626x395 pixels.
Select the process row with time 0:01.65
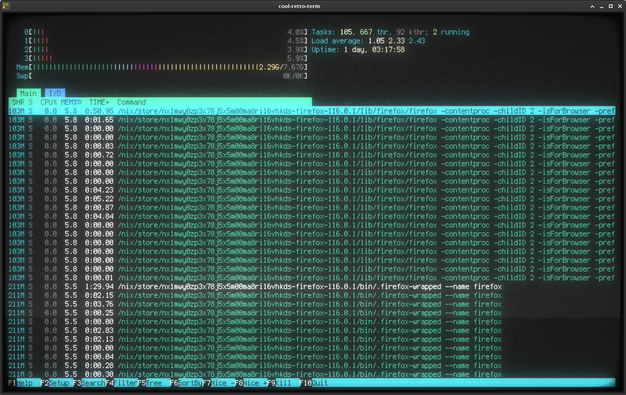click(312, 120)
